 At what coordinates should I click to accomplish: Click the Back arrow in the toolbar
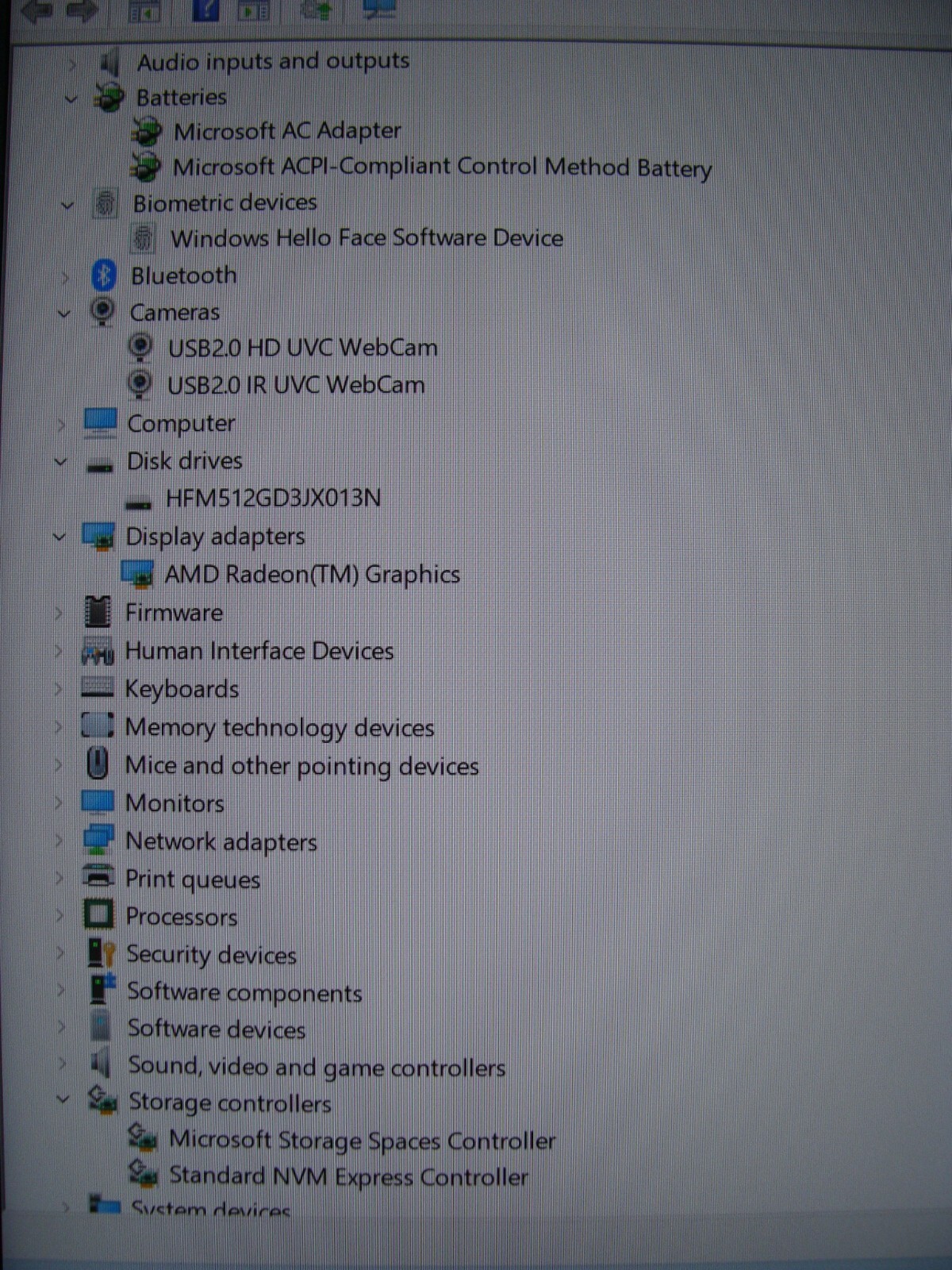pyautogui.click(x=36, y=10)
